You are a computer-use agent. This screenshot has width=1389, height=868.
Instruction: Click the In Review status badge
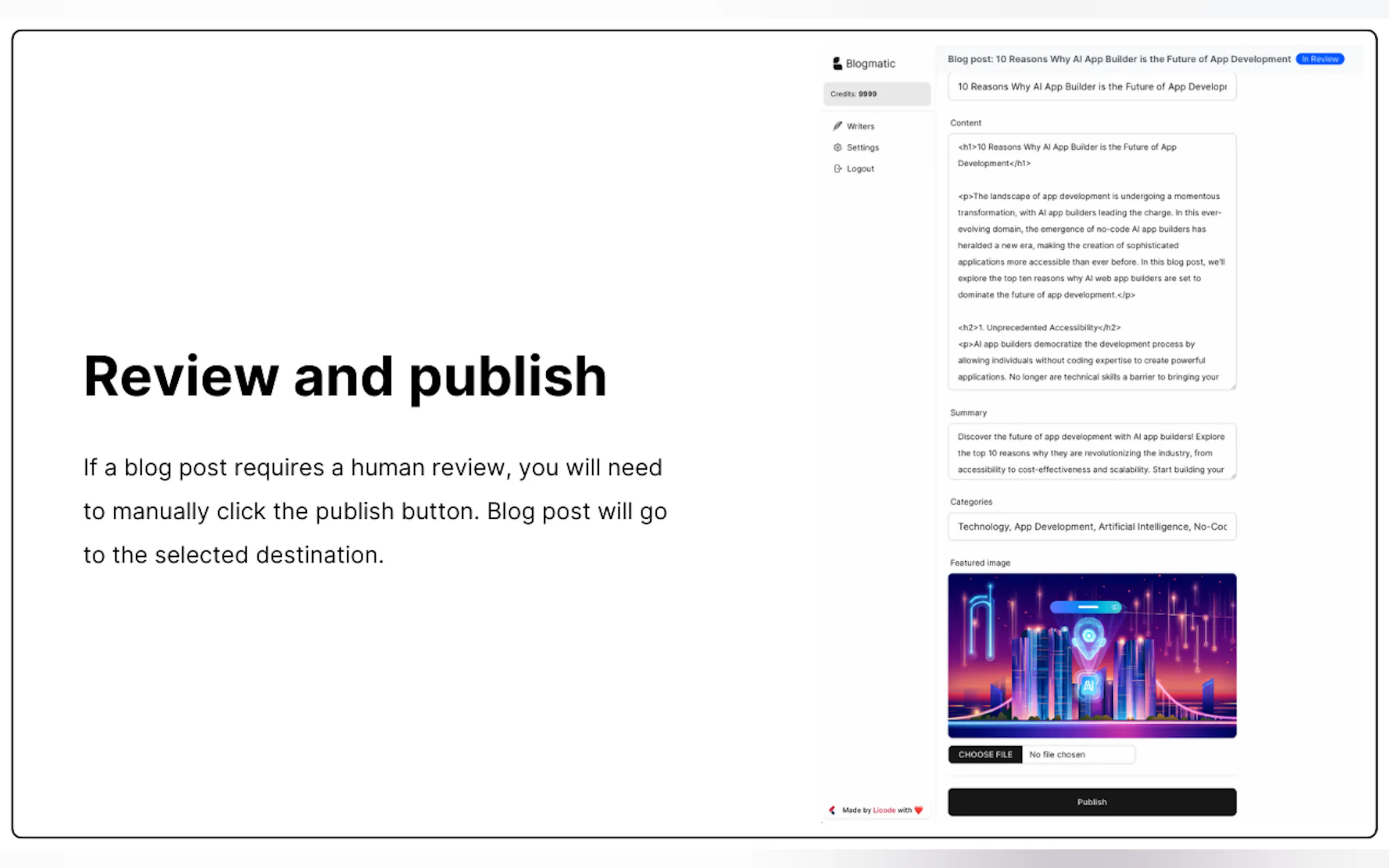[1320, 59]
